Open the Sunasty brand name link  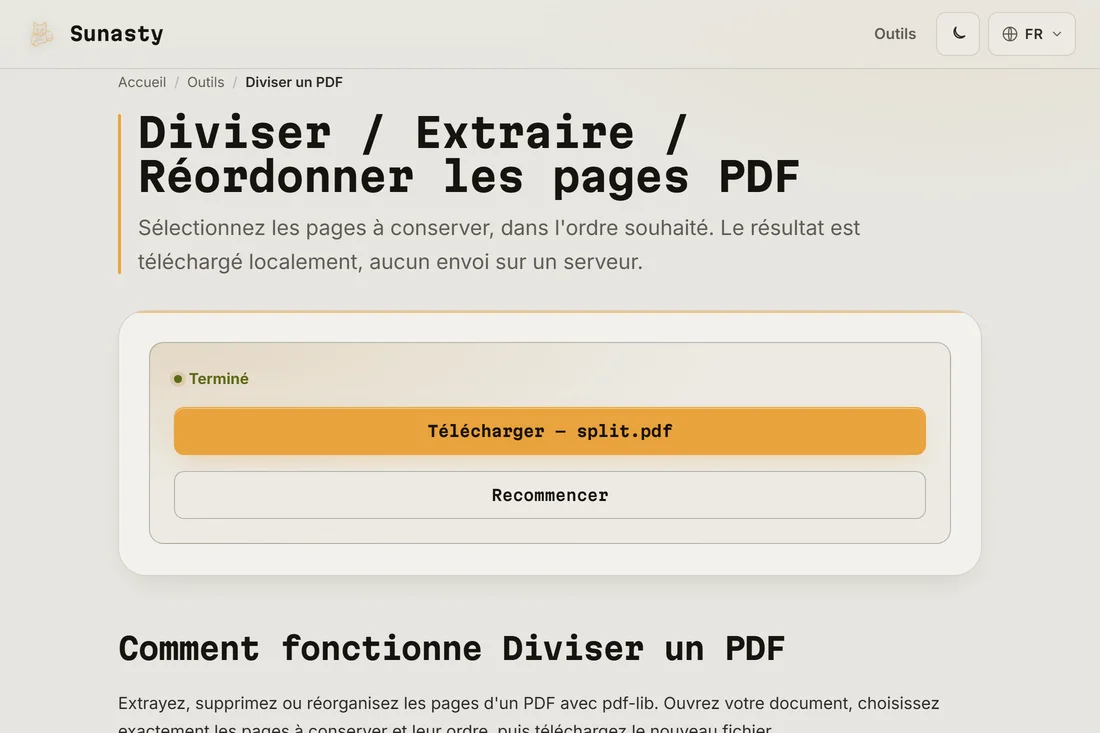(x=116, y=34)
